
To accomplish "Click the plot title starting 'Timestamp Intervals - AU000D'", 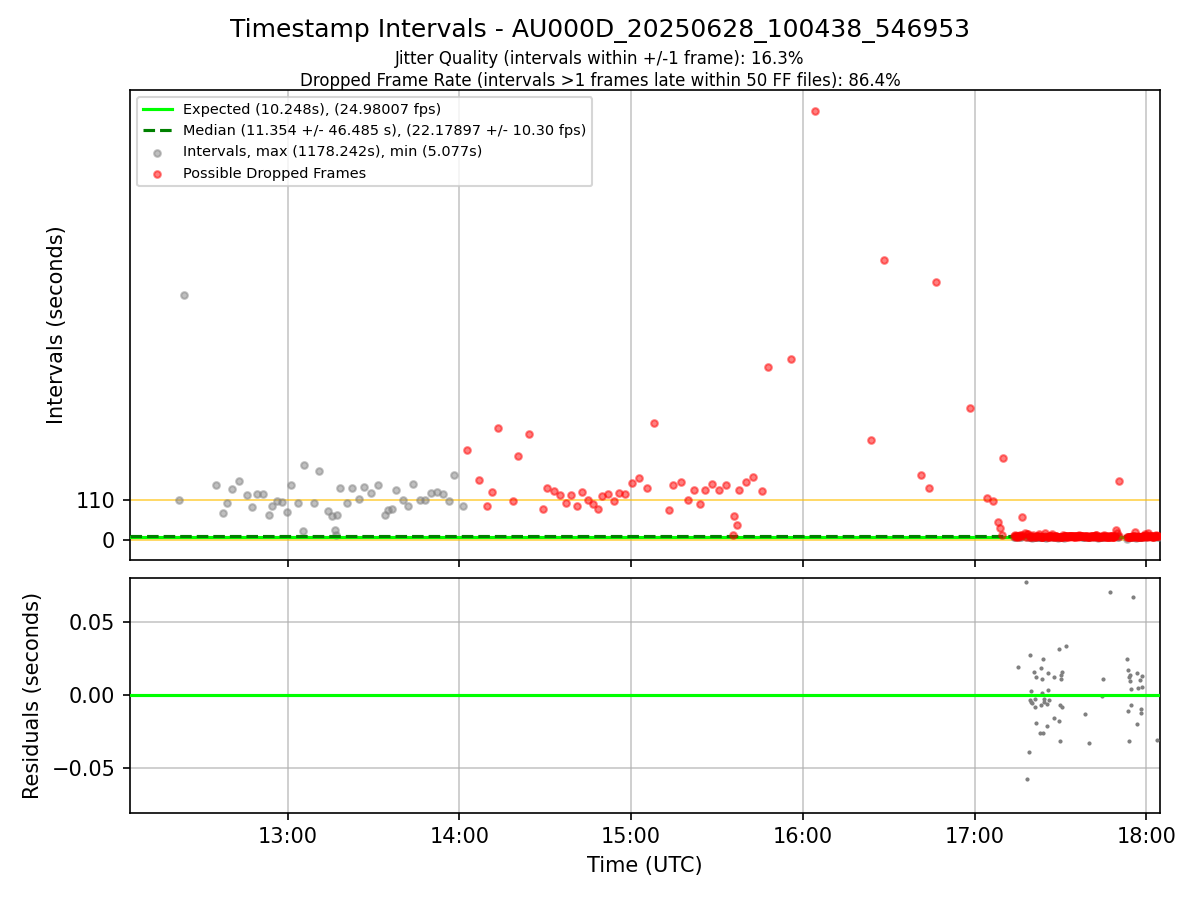I will (599, 29).
